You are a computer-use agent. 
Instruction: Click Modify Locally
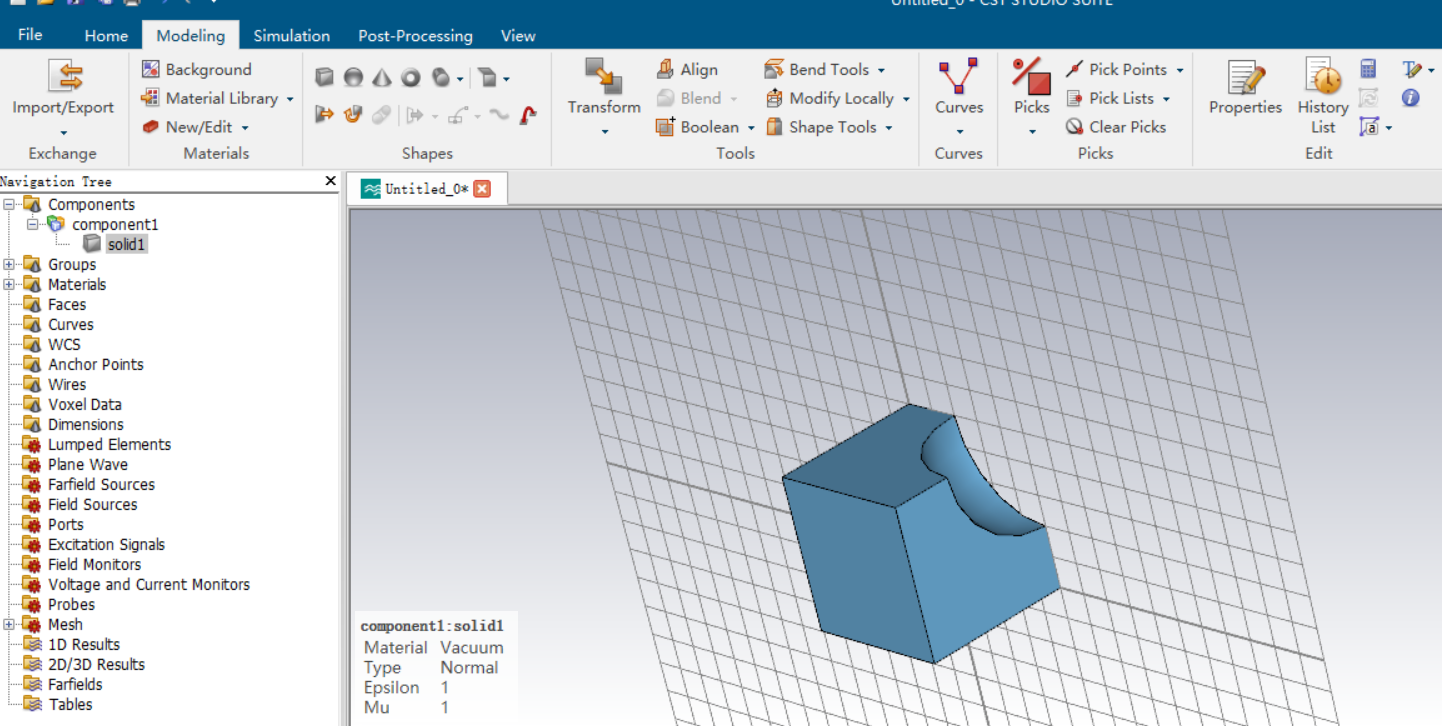click(838, 98)
